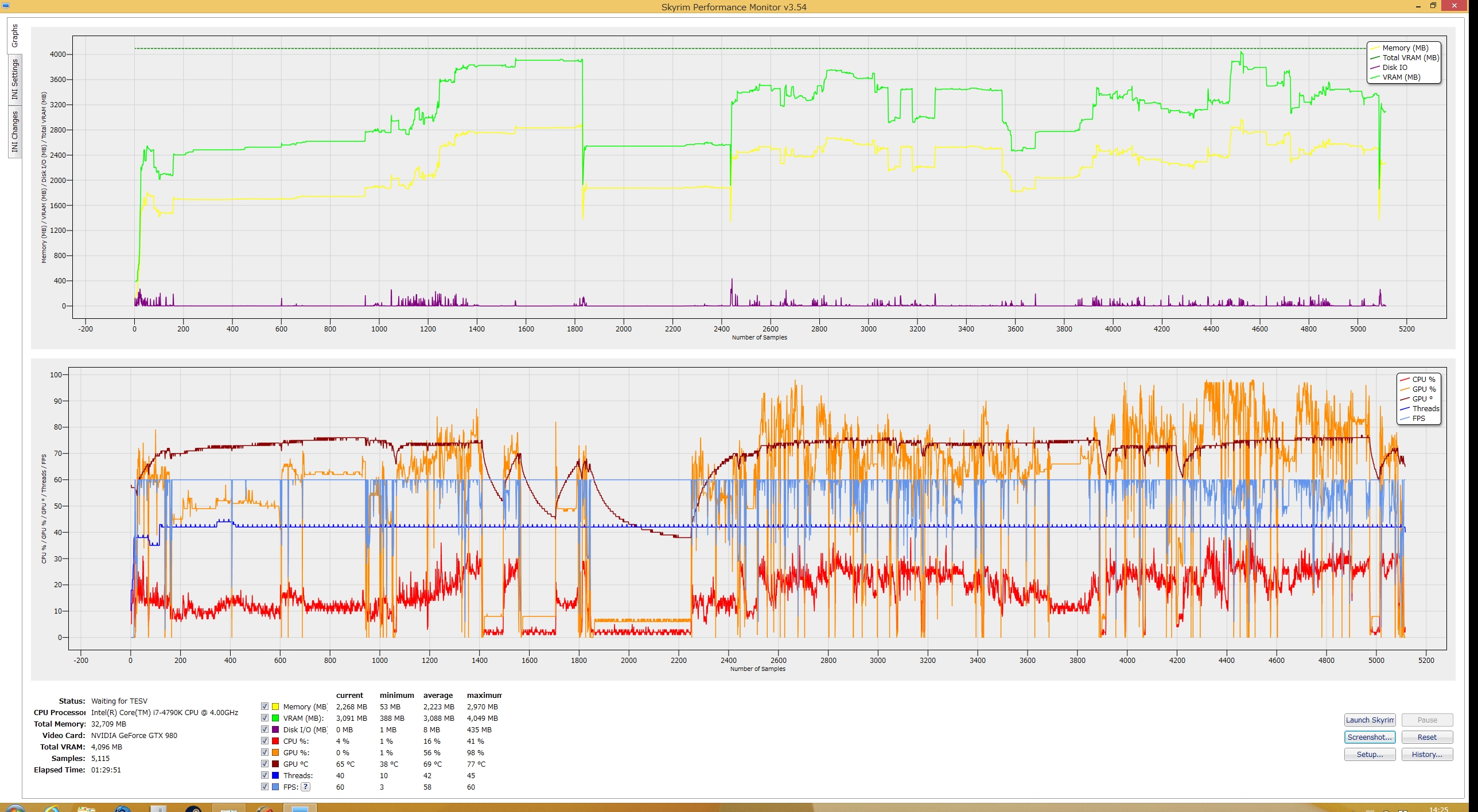Click the Memory maximum value '2,970 MB'
Viewport: 1478px width, 812px height.
click(x=483, y=707)
